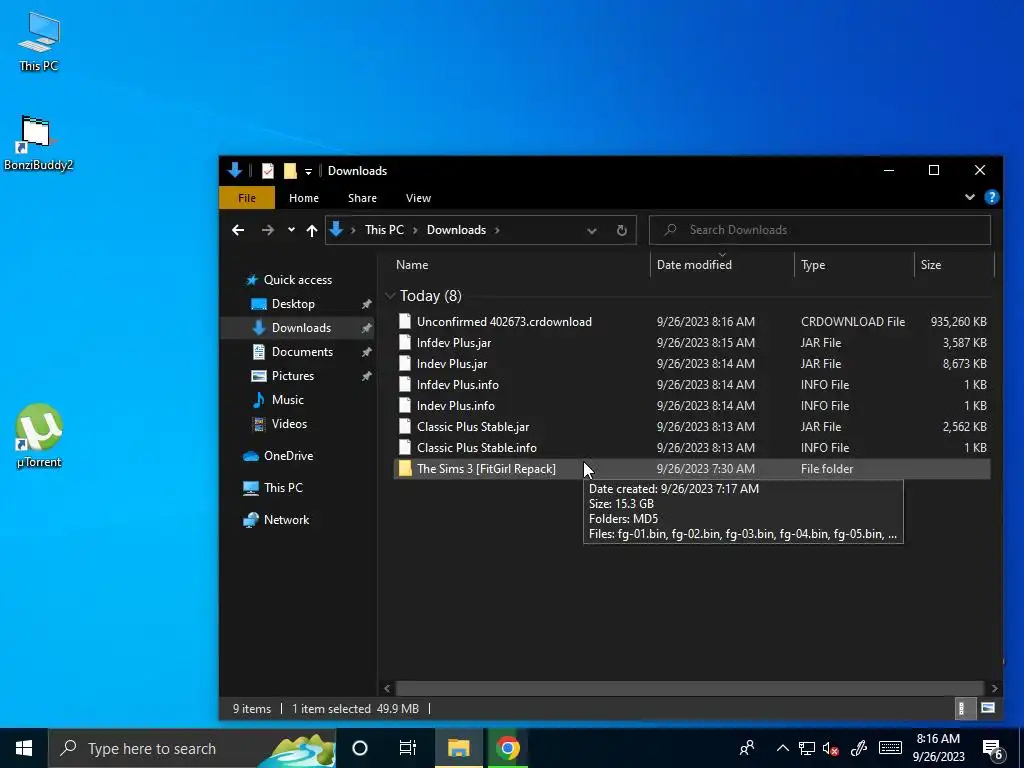Select Indev Plus.jar file
This screenshot has height=768, width=1024.
point(692,363)
